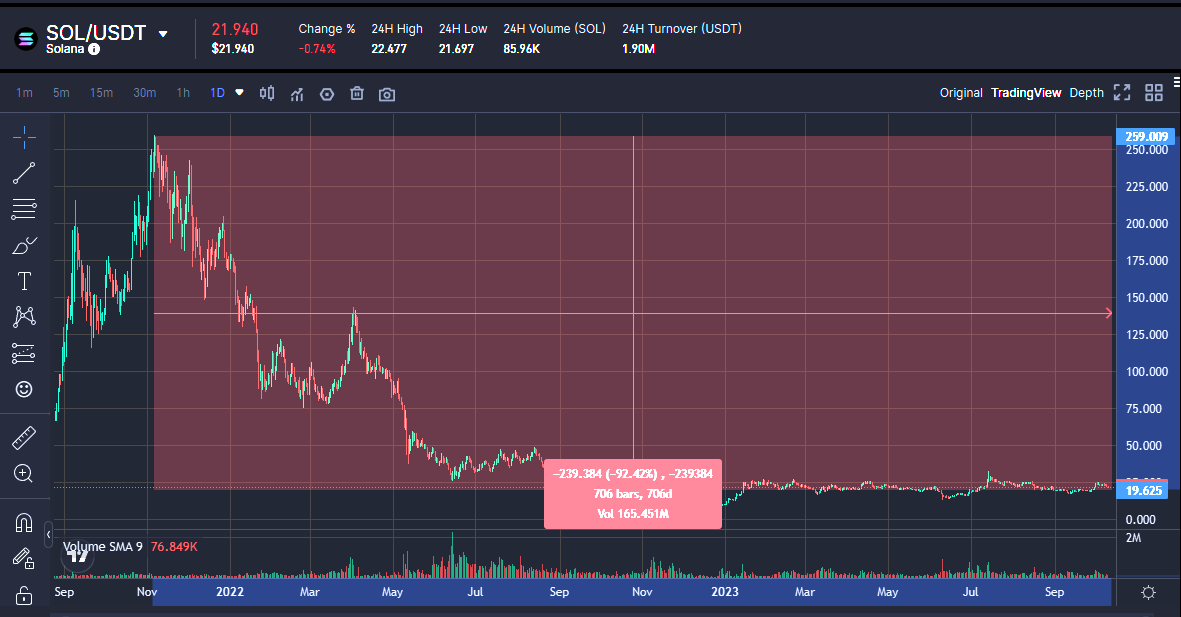Click the 24H Volume value 85.96K

(x=522, y=49)
